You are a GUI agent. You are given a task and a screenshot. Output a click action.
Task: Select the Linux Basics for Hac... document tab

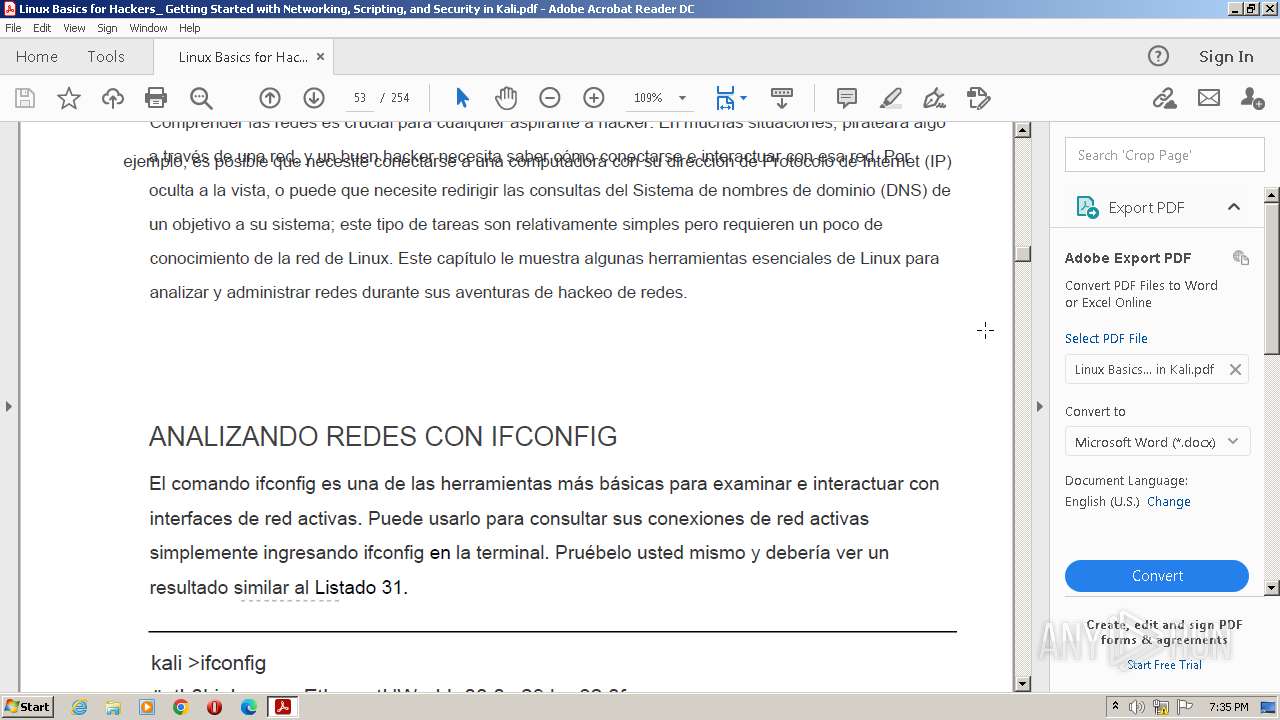coord(243,57)
